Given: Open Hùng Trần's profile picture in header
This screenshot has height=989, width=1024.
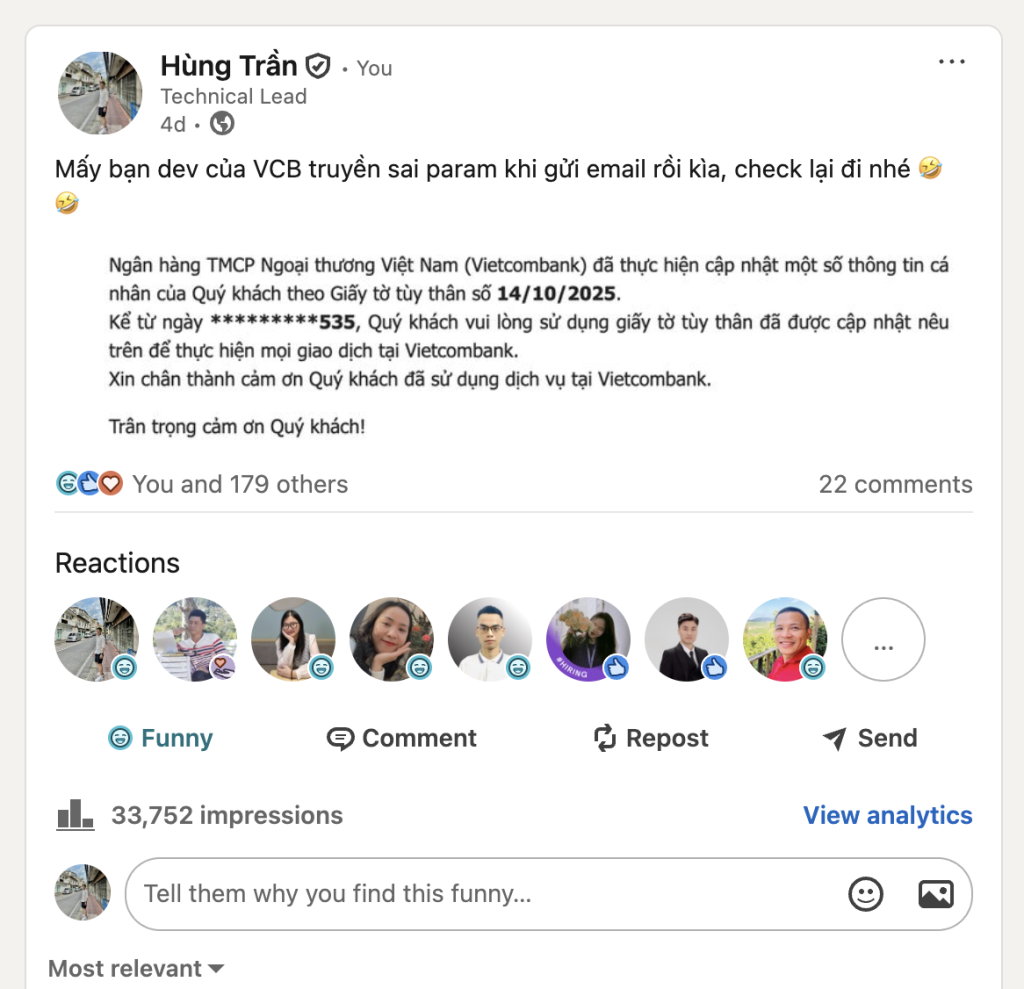Looking at the screenshot, I should (x=100, y=93).
